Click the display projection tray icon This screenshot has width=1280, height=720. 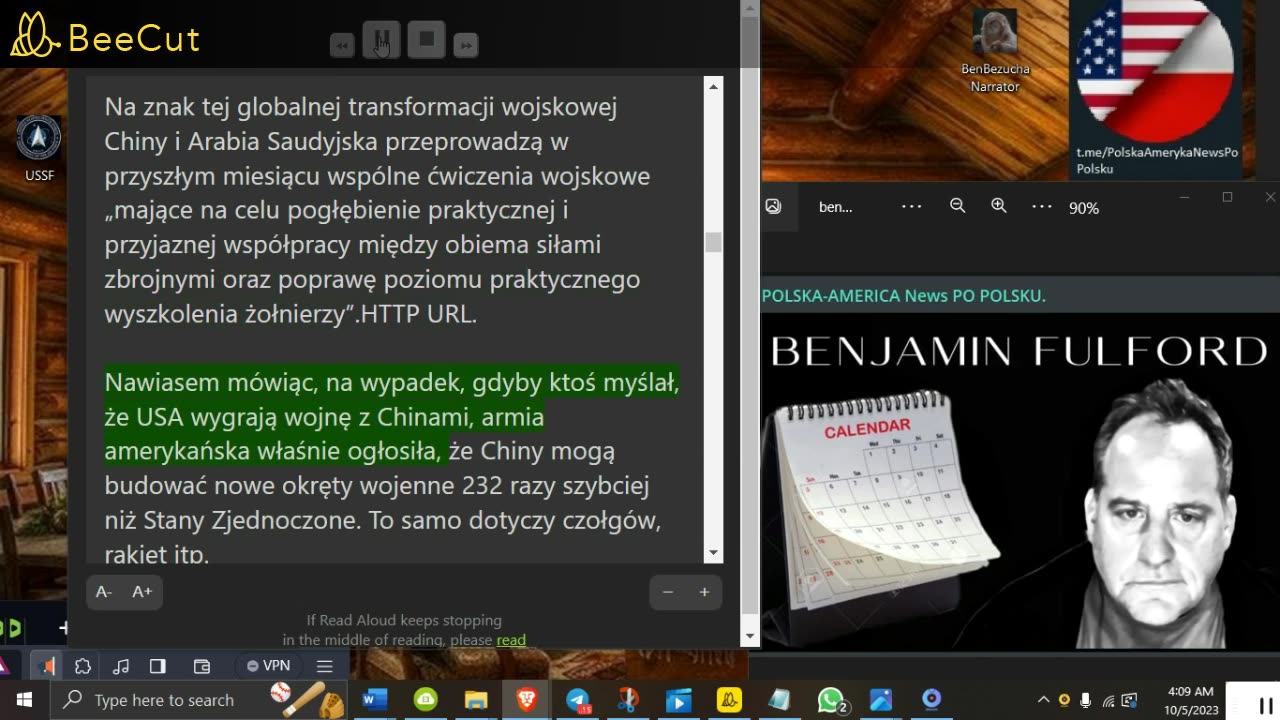1129,700
